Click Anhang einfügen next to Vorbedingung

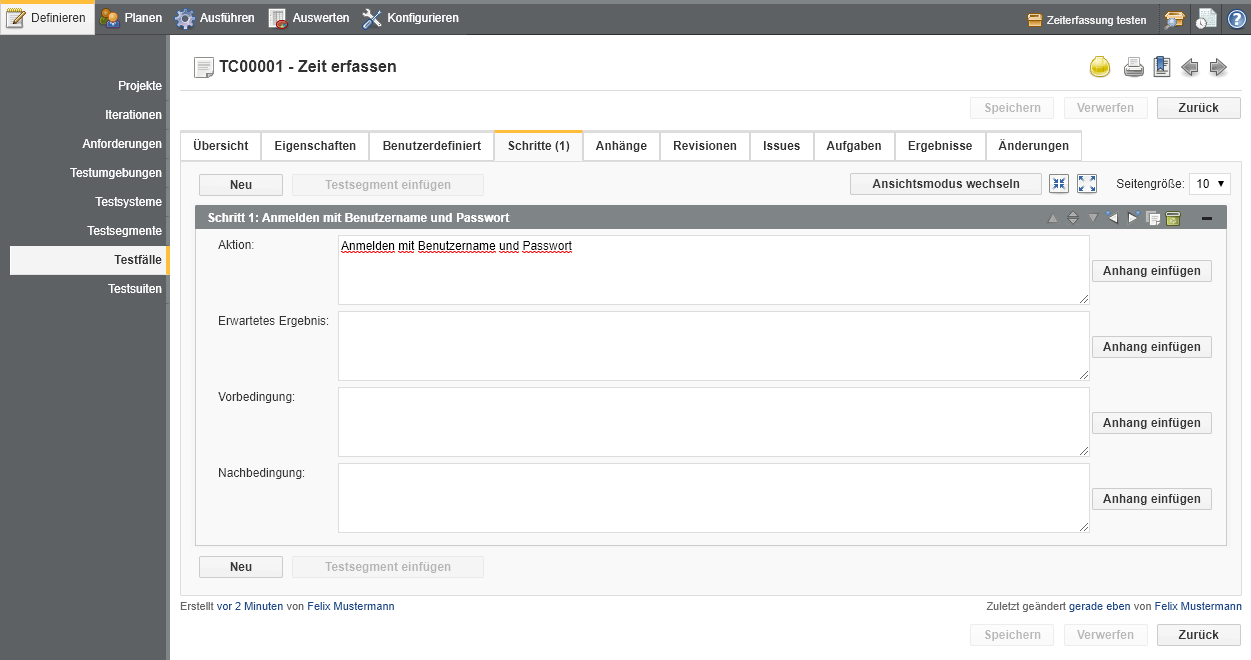coord(1152,423)
